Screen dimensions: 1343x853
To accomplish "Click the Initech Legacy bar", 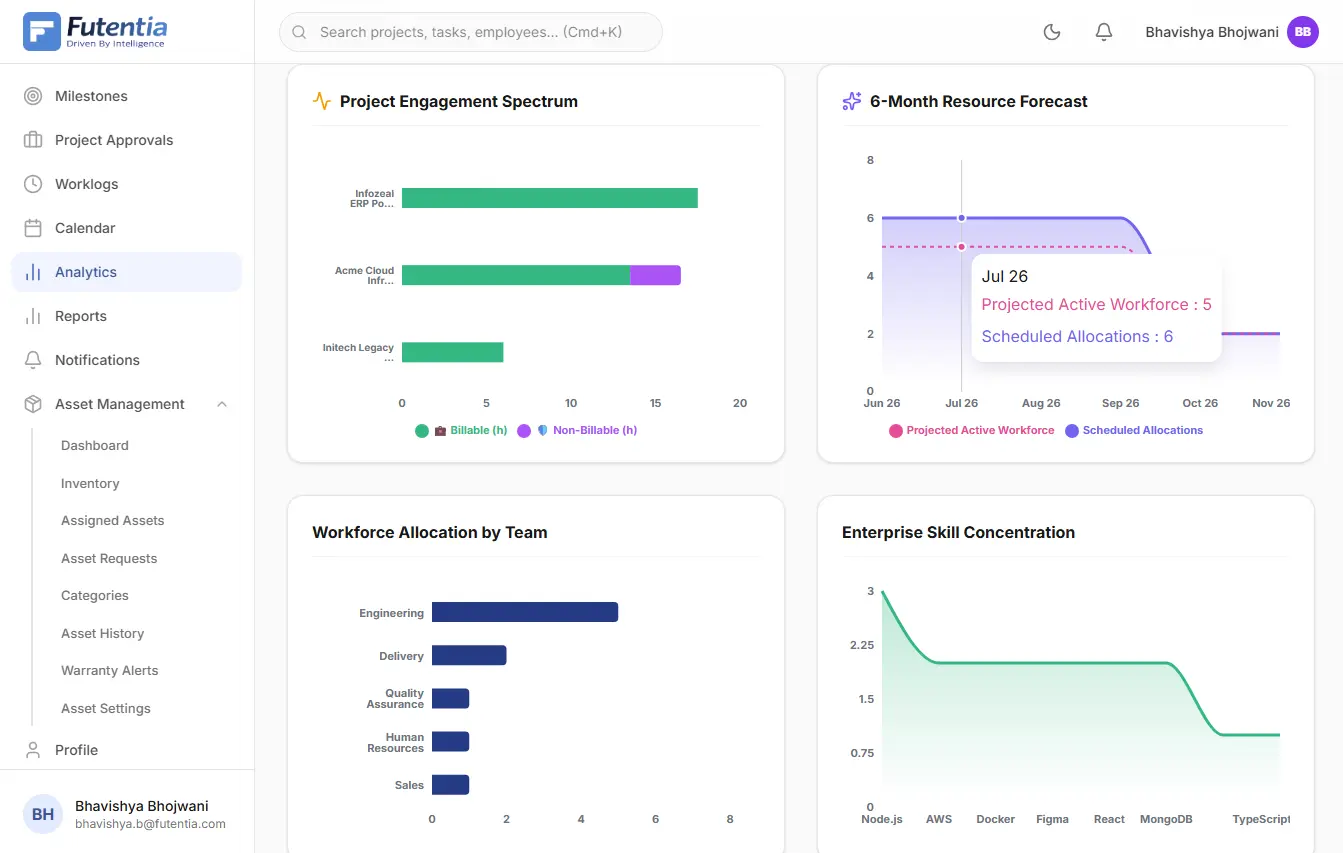I will click(452, 352).
